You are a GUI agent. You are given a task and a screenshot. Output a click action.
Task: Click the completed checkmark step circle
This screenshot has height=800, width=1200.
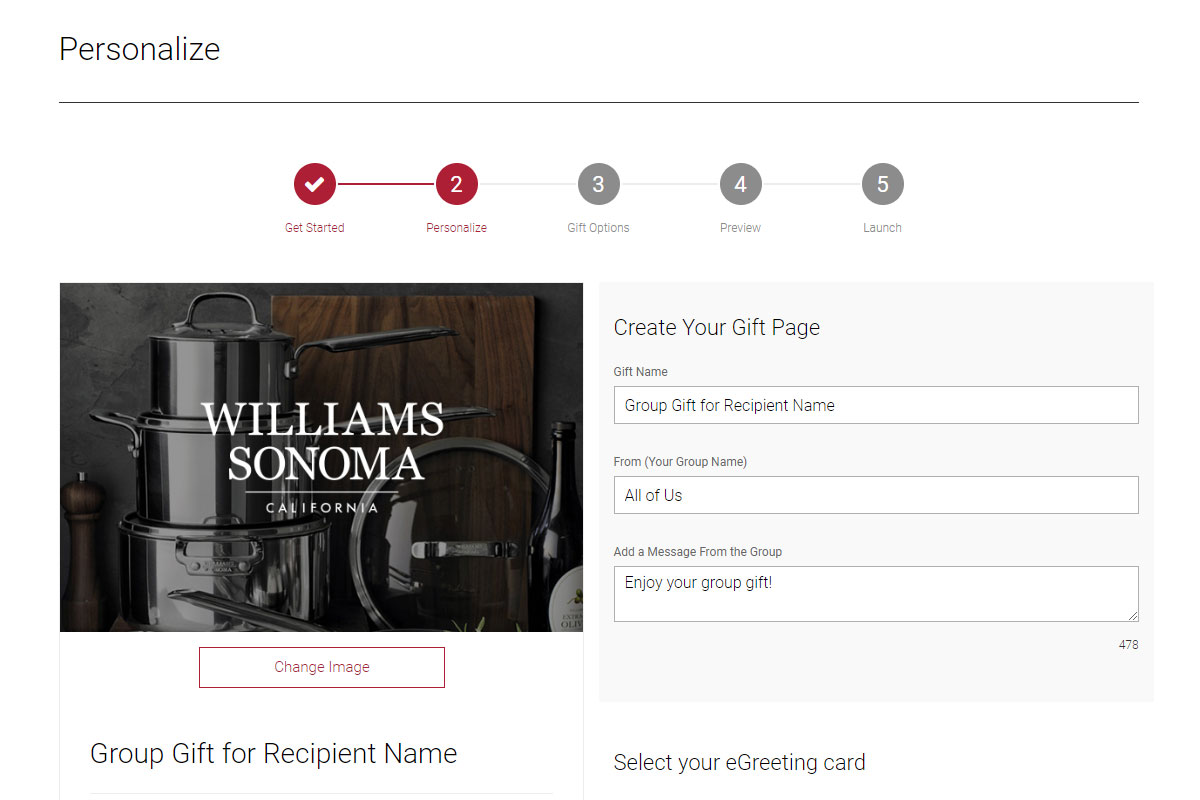(315, 184)
